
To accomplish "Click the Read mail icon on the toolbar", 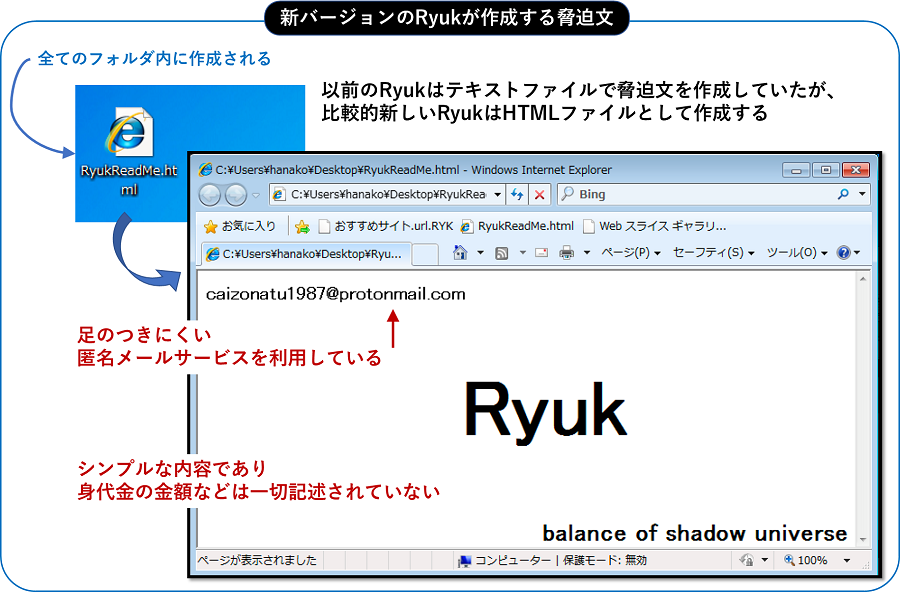I will pos(543,252).
